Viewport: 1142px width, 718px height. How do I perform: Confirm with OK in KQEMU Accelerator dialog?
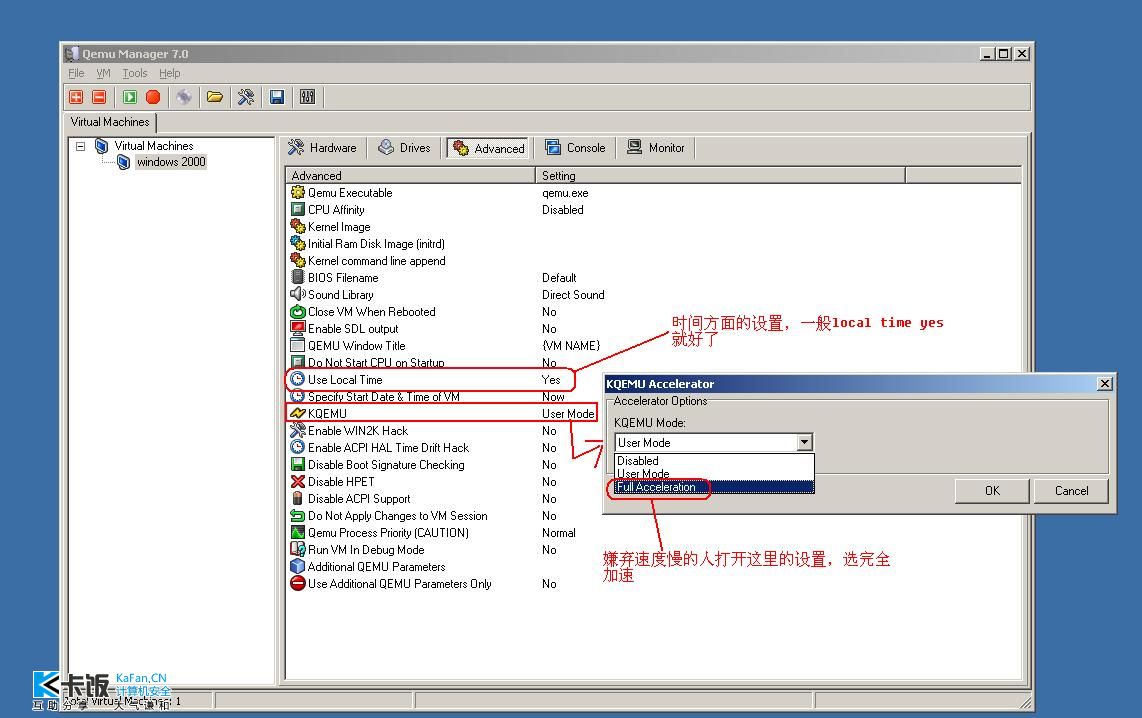coord(992,491)
